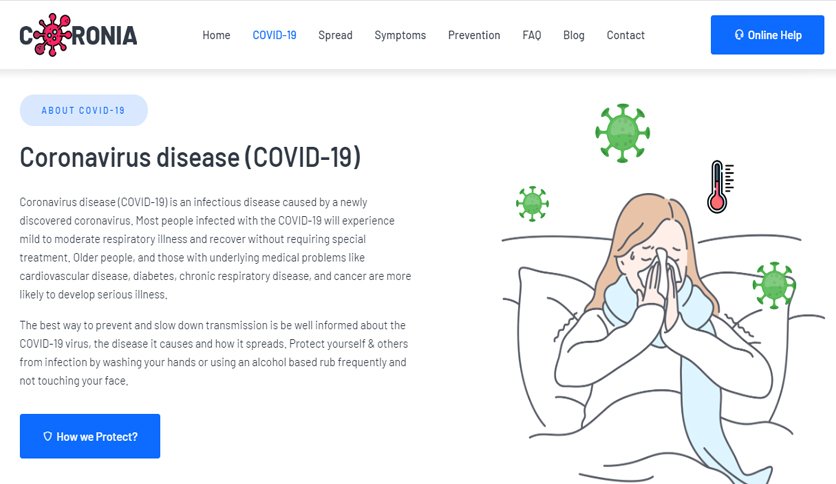Click the Online Help button
This screenshot has height=484, width=836.
pos(767,35)
